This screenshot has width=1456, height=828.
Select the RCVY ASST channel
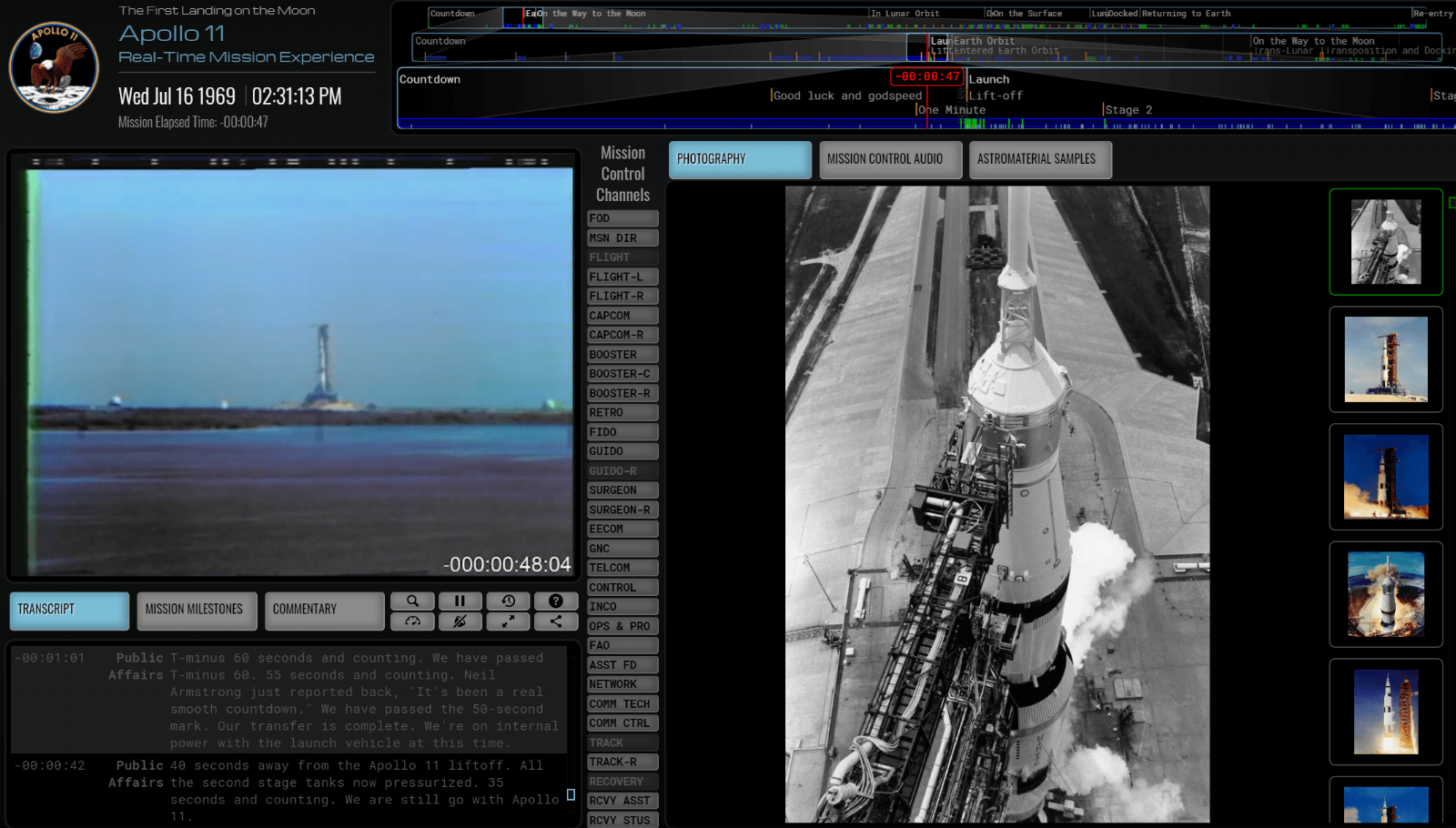click(x=622, y=801)
